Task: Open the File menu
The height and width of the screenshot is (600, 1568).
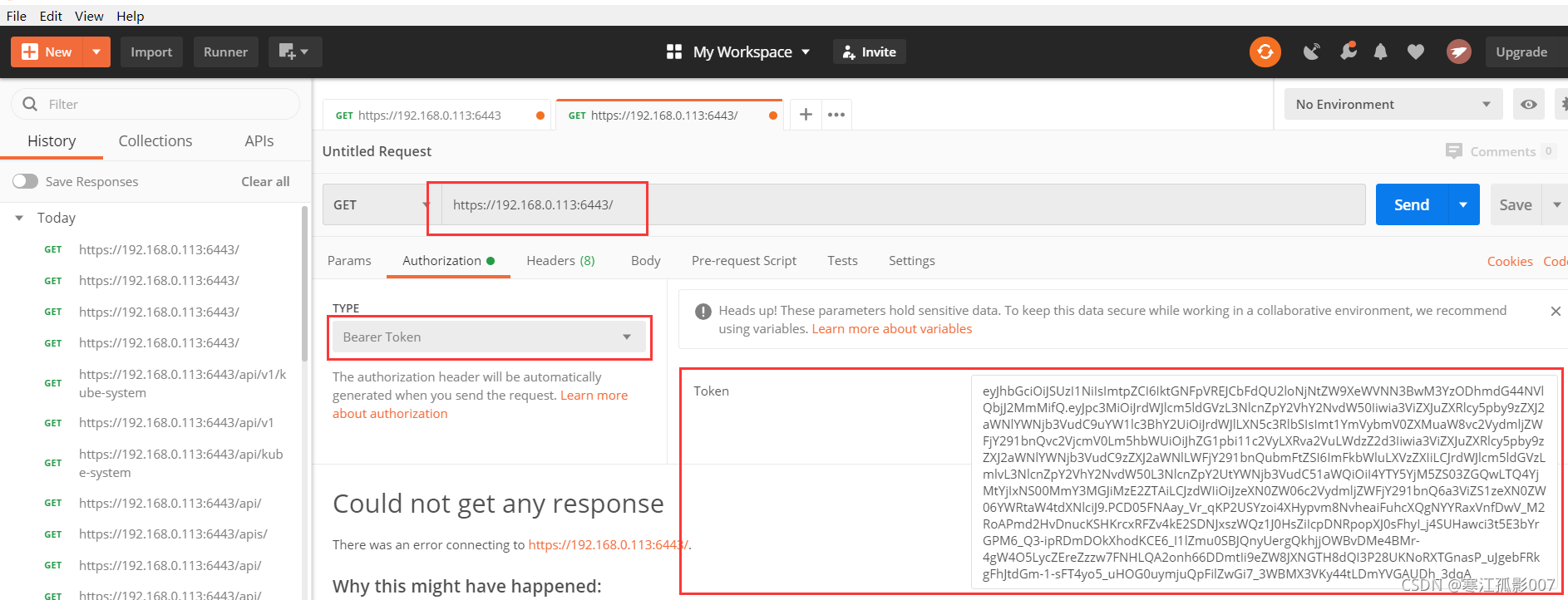Action: click(x=17, y=16)
